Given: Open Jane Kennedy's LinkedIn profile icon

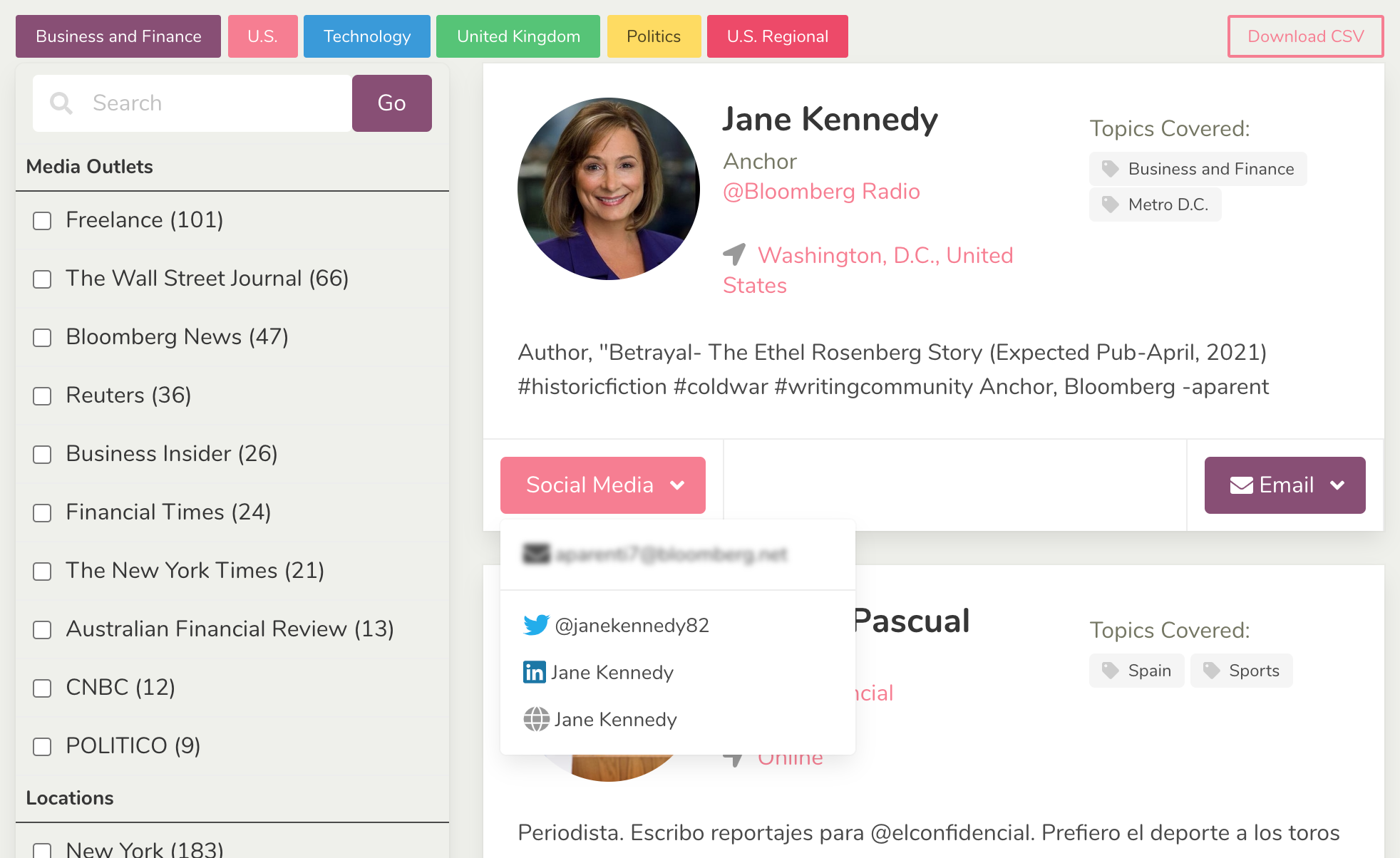Looking at the screenshot, I should [534, 672].
